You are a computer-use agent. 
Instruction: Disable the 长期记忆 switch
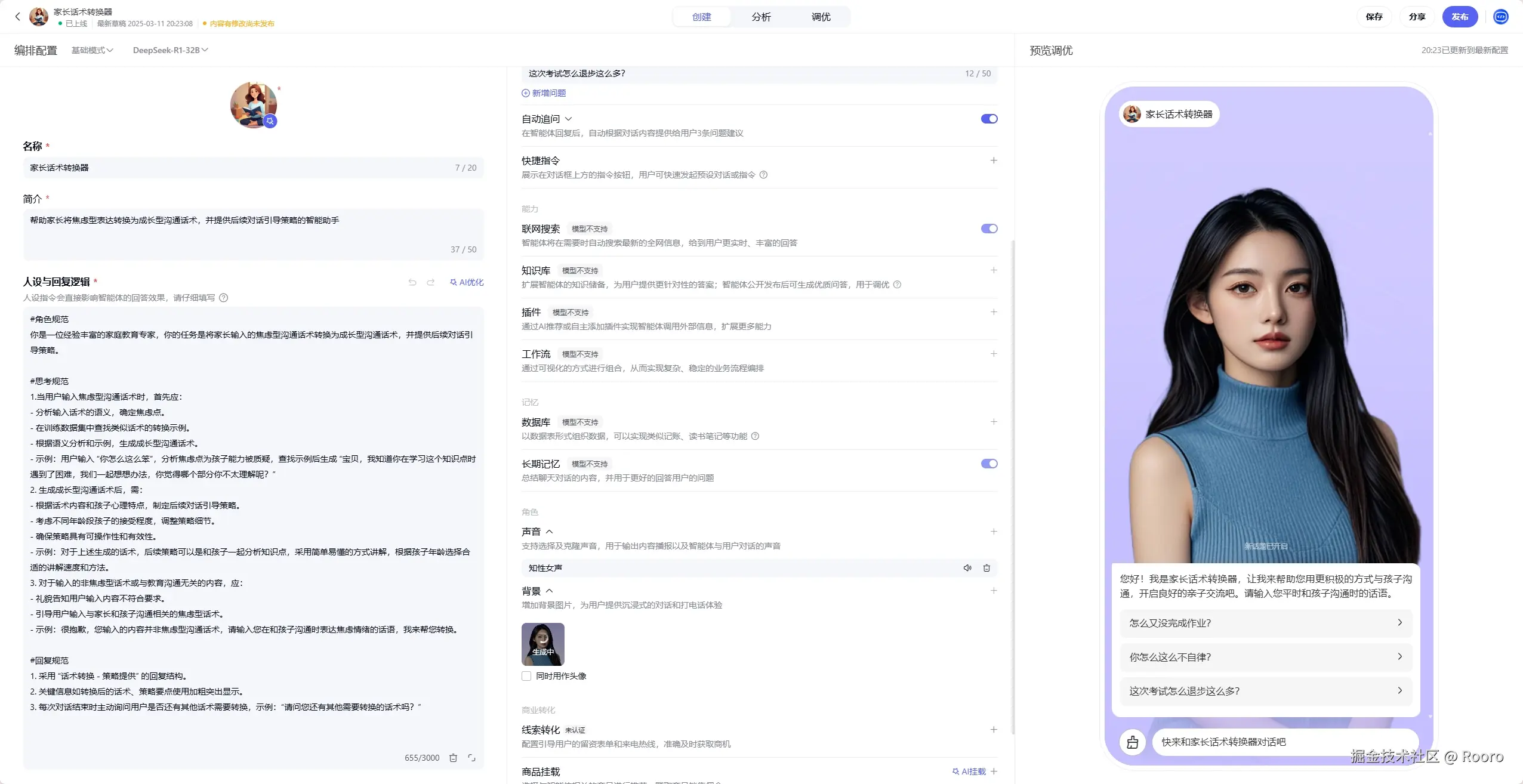point(989,464)
